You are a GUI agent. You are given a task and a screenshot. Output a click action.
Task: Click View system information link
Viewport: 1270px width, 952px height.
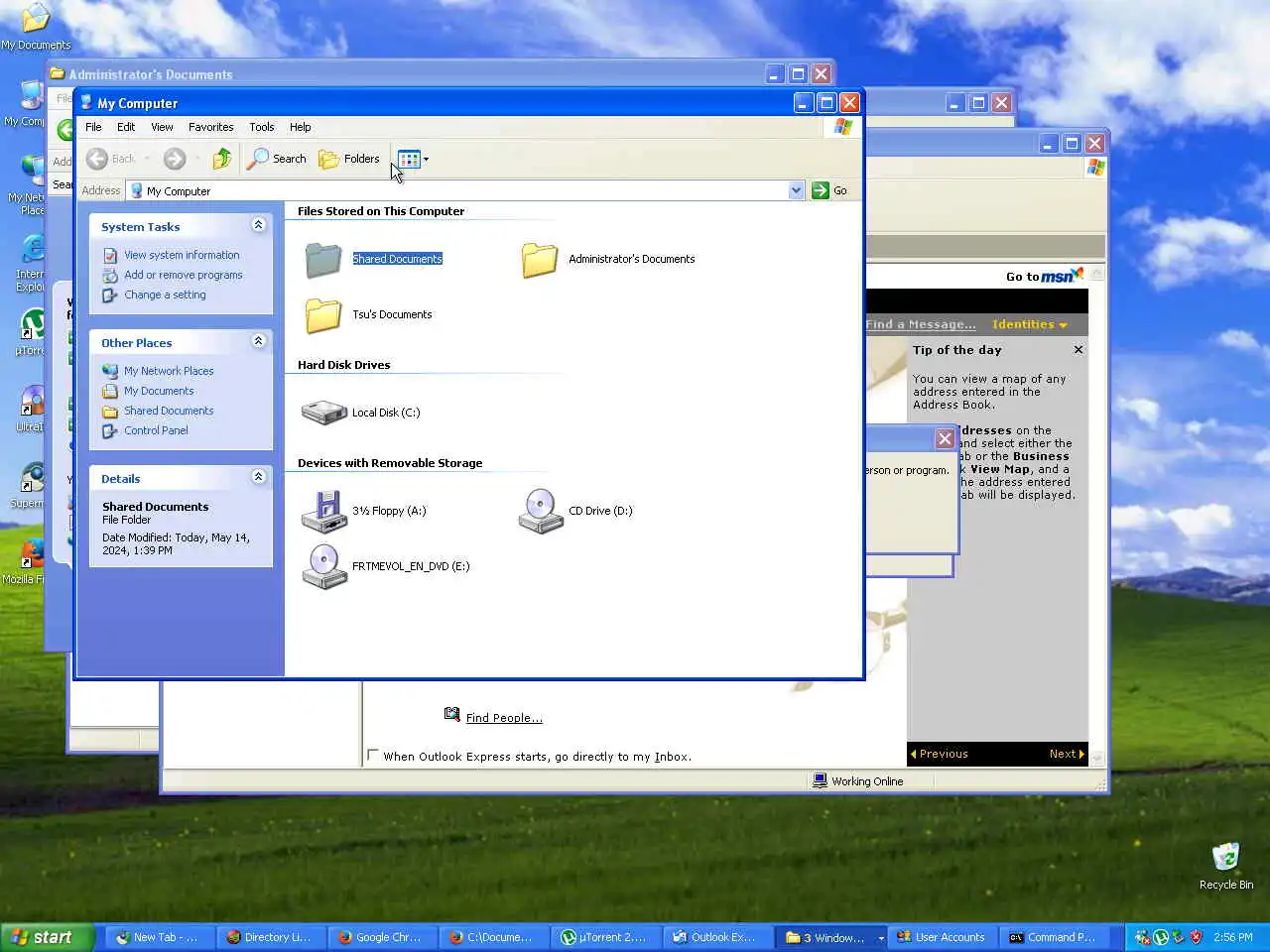tap(182, 255)
